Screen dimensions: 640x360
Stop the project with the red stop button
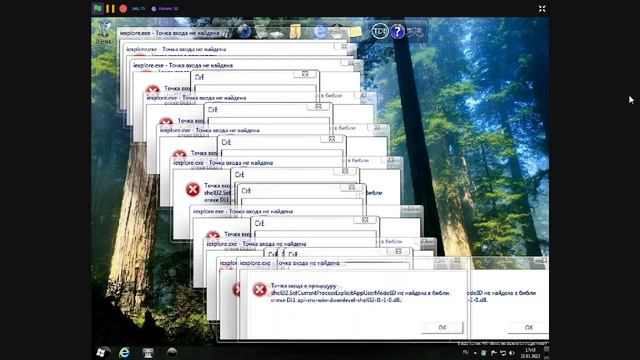click(x=123, y=8)
